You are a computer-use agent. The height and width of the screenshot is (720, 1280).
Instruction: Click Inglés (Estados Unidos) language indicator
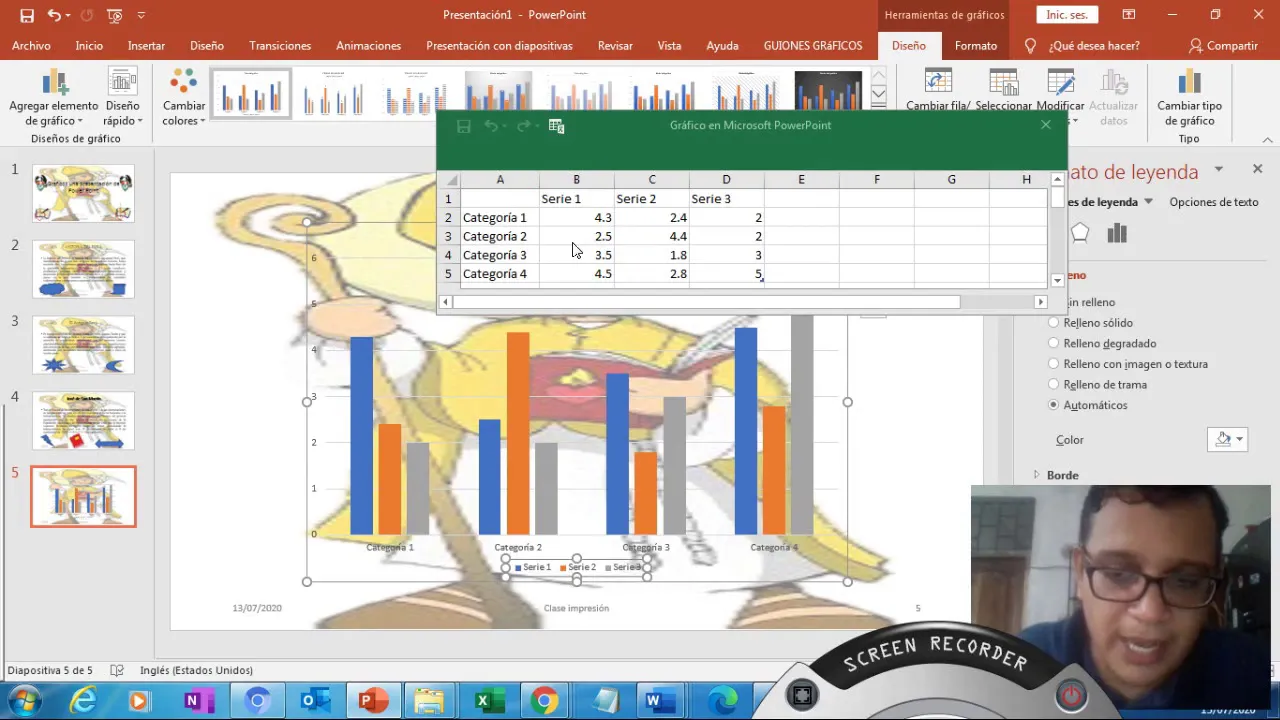coord(196,670)
